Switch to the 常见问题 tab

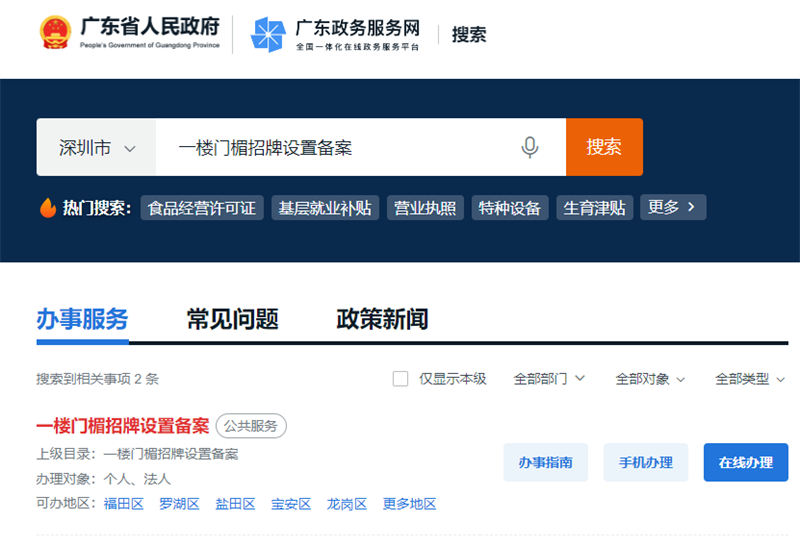click(232, 319)
